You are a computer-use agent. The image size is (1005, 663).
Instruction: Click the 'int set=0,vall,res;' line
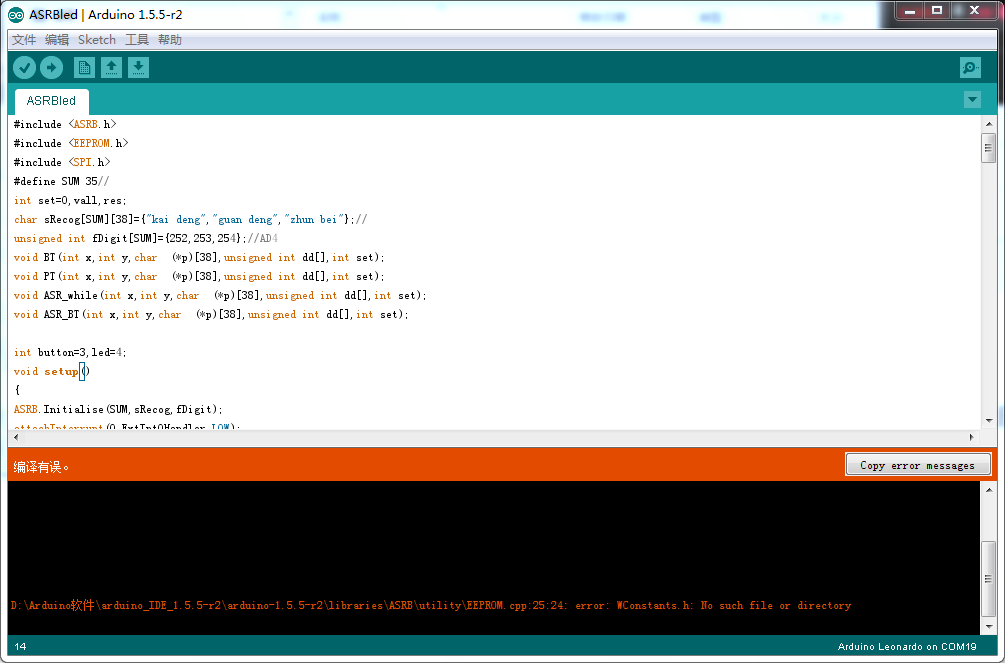[x=70, y=201]
